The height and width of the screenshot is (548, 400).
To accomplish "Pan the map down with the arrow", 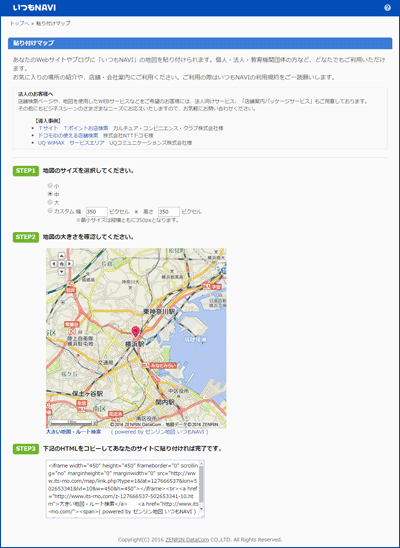I will tap(61, 272).
